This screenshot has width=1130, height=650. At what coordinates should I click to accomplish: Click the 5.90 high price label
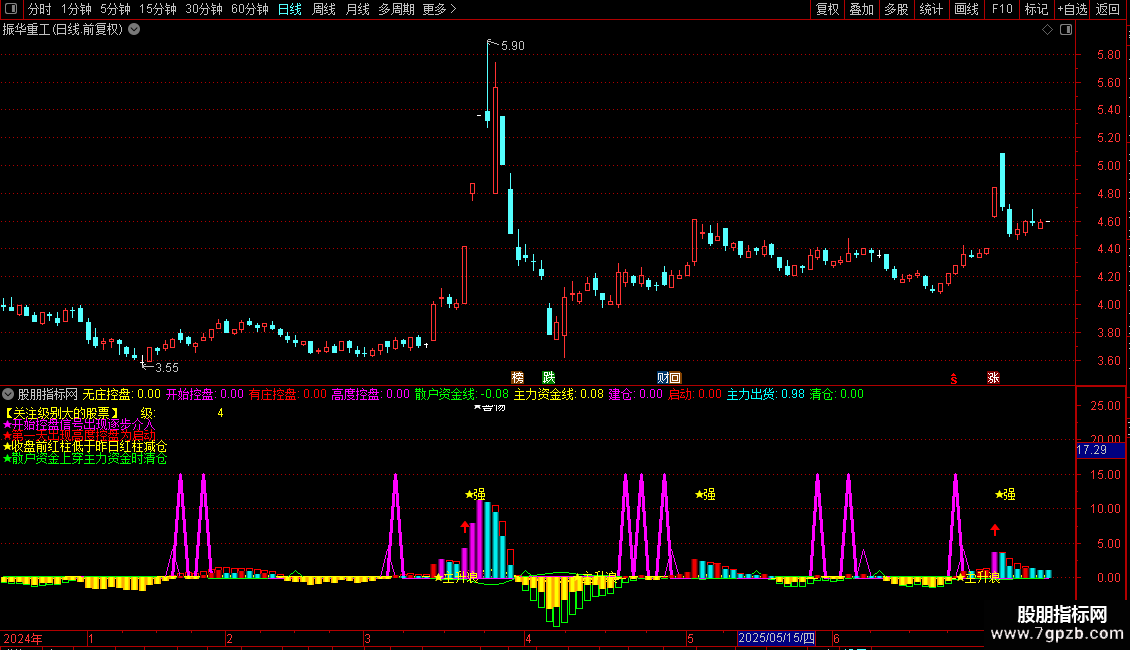(512, 45)
